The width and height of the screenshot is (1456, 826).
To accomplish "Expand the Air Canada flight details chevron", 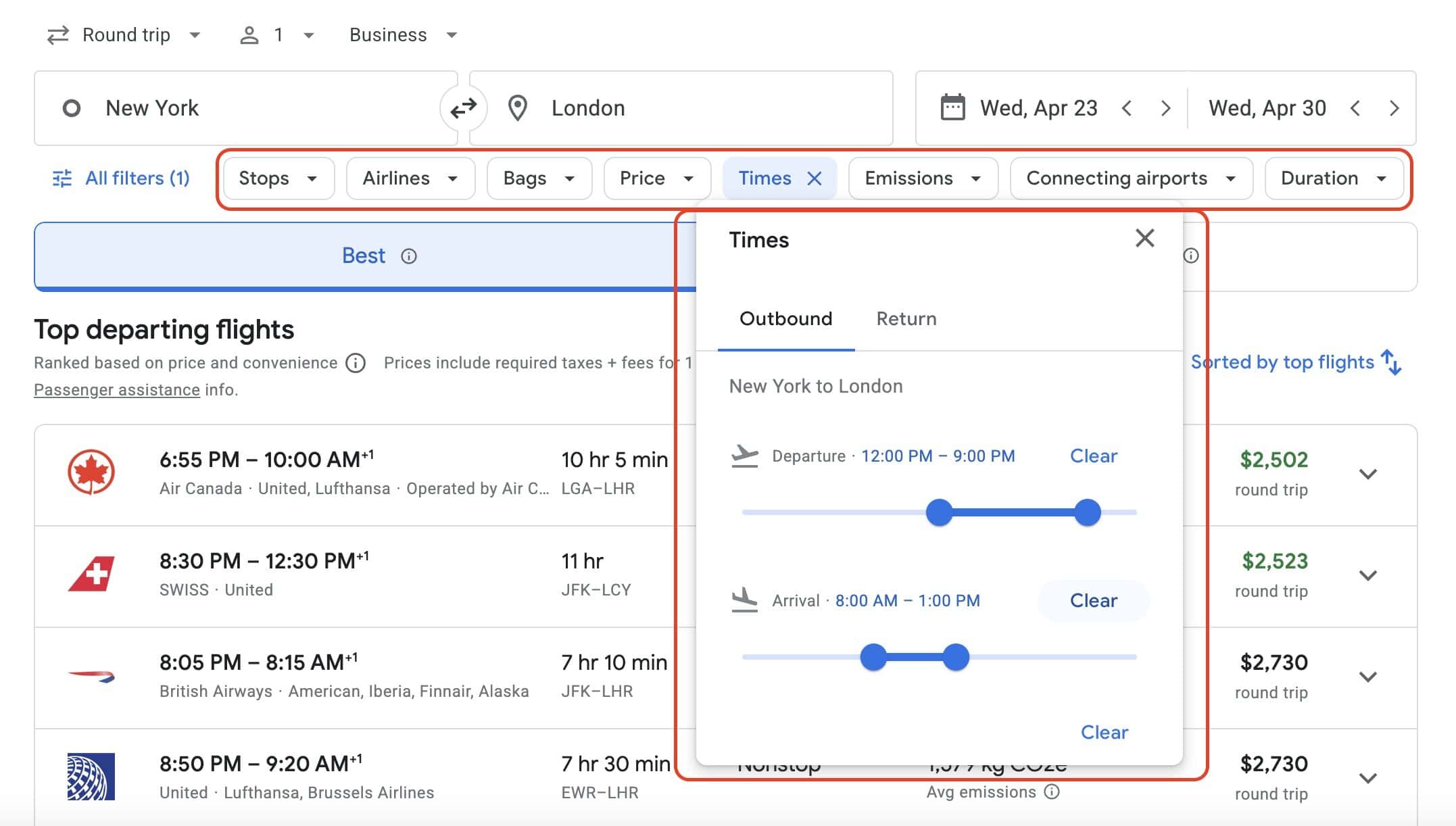I will tap(1367, 474).
